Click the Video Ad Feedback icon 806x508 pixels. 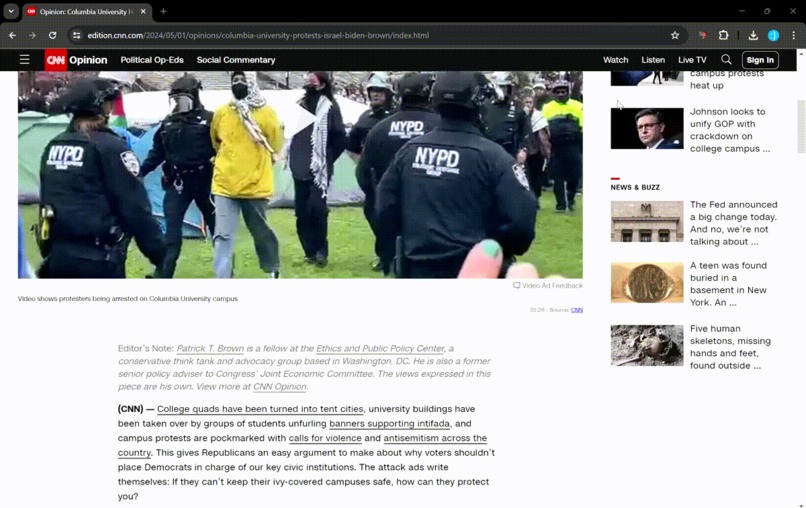(516, 285)
